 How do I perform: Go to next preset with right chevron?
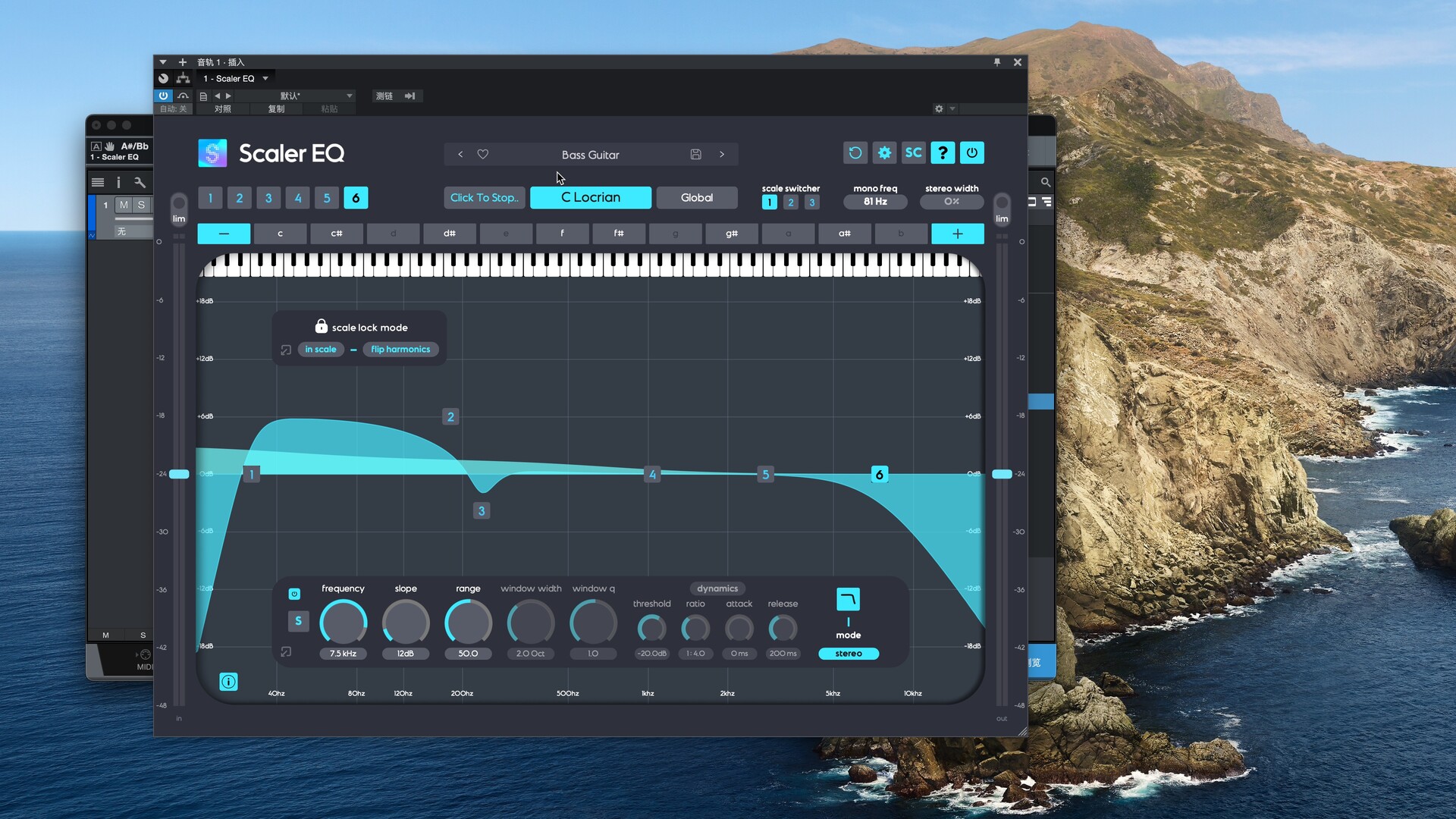(x=722, y=155)
